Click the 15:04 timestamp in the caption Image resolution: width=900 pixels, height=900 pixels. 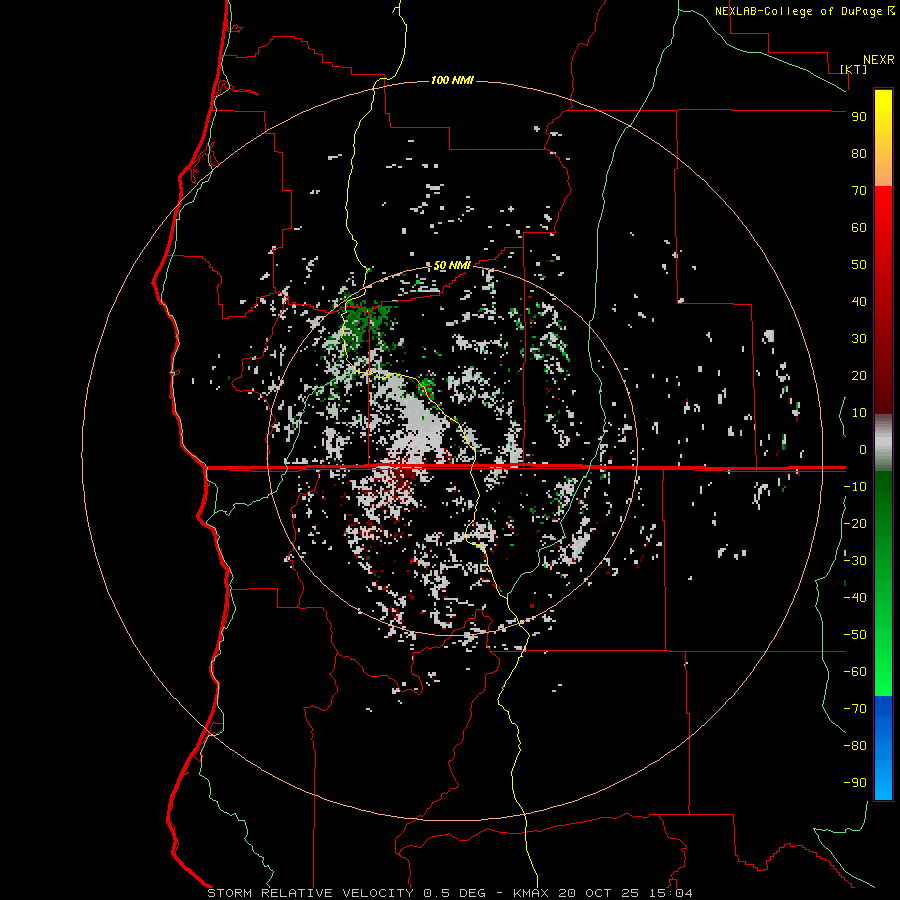[x=670, y=893]
